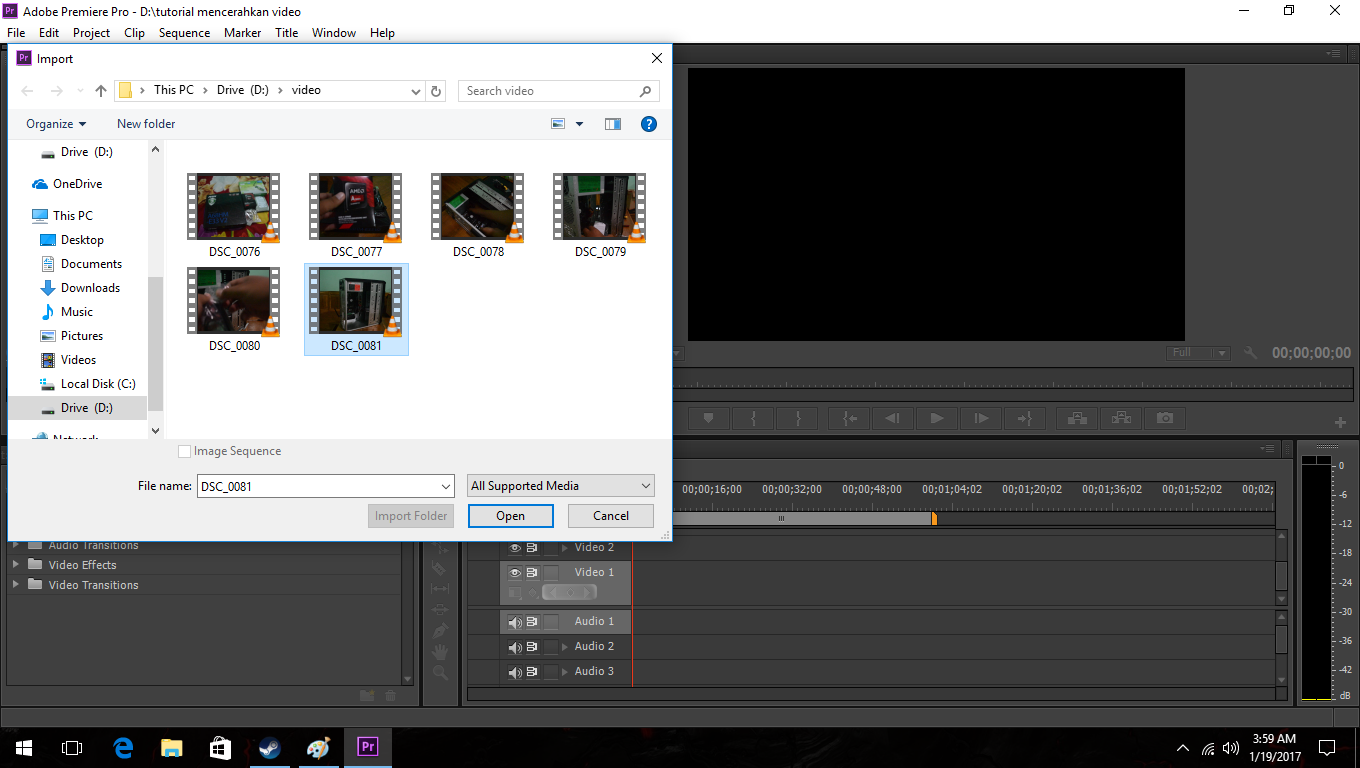
Task: Expand the Audio 3 track
Action: coord(565,672)
